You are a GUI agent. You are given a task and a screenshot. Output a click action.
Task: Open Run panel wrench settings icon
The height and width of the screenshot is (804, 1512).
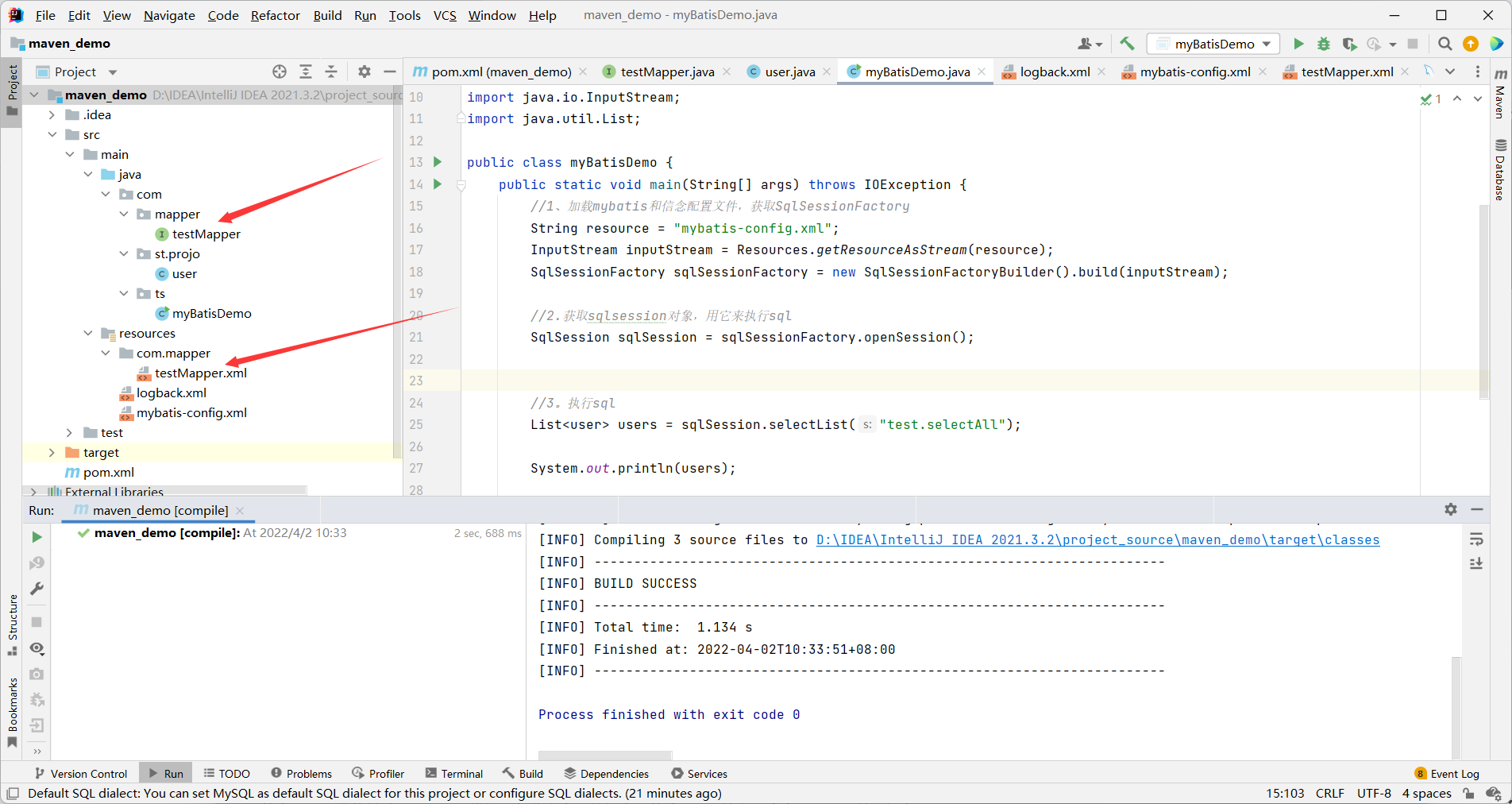coord(37,589)
